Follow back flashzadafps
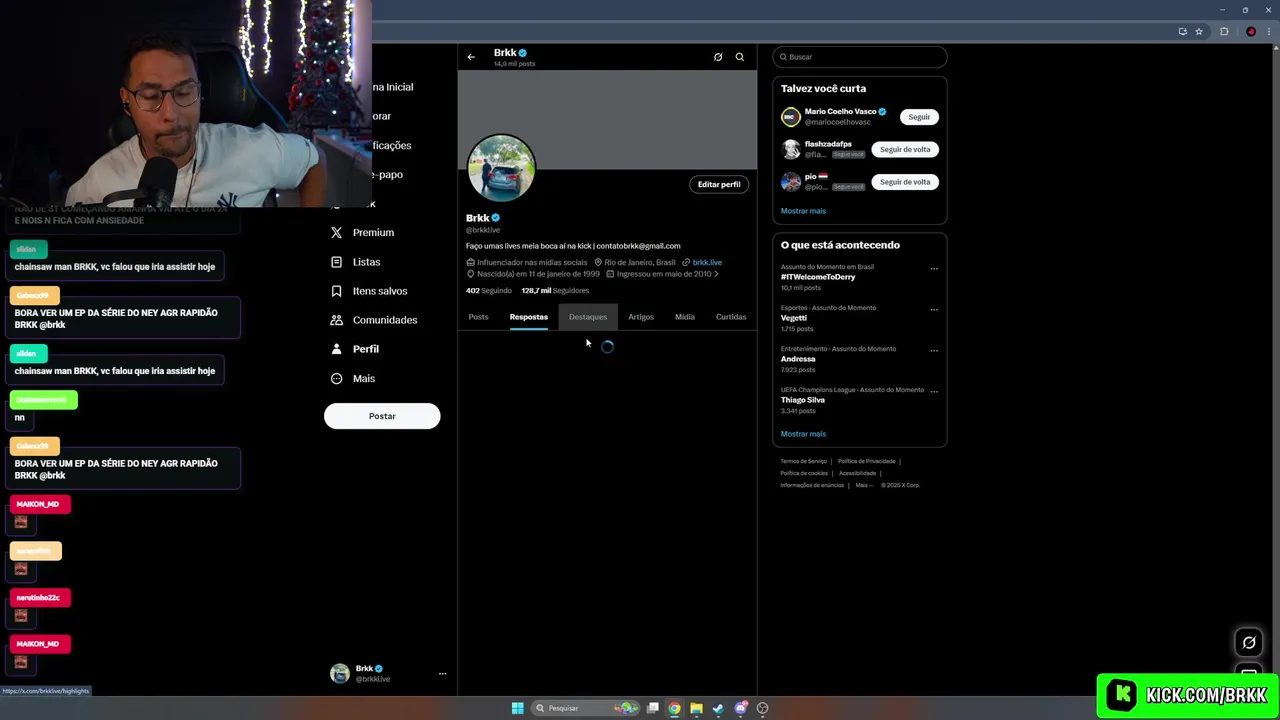 pos(905,149)
